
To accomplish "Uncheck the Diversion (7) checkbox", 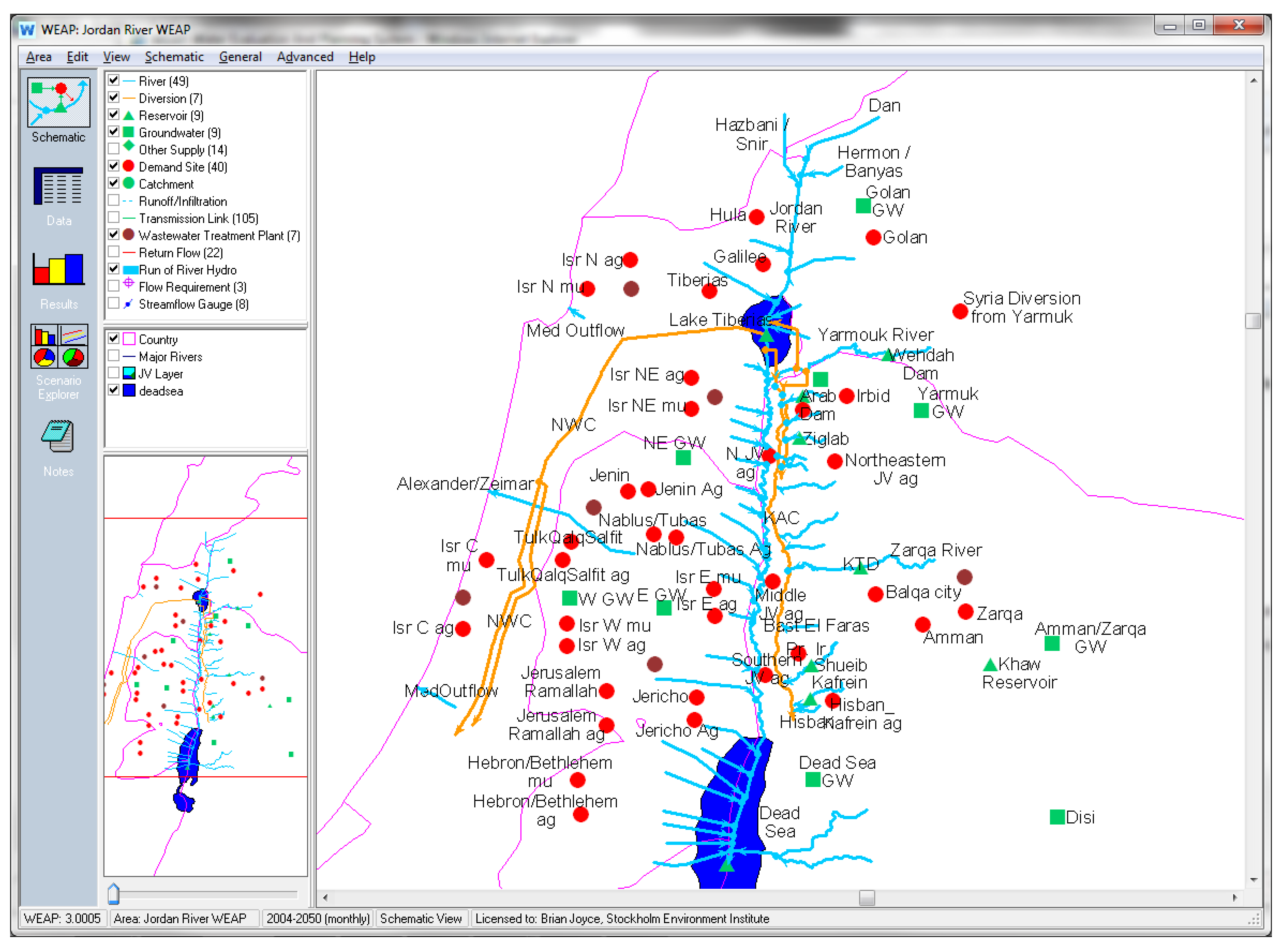I will [x=114, y=98].
